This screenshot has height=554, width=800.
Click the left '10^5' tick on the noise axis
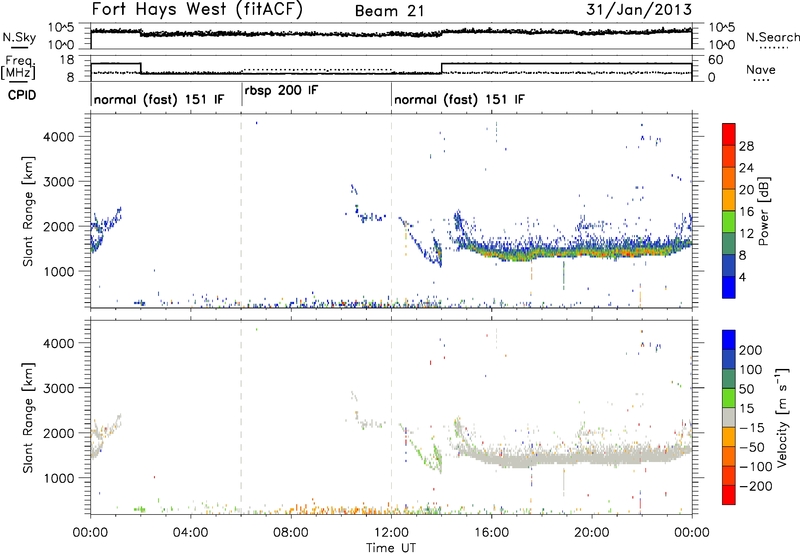coord(61,27)
